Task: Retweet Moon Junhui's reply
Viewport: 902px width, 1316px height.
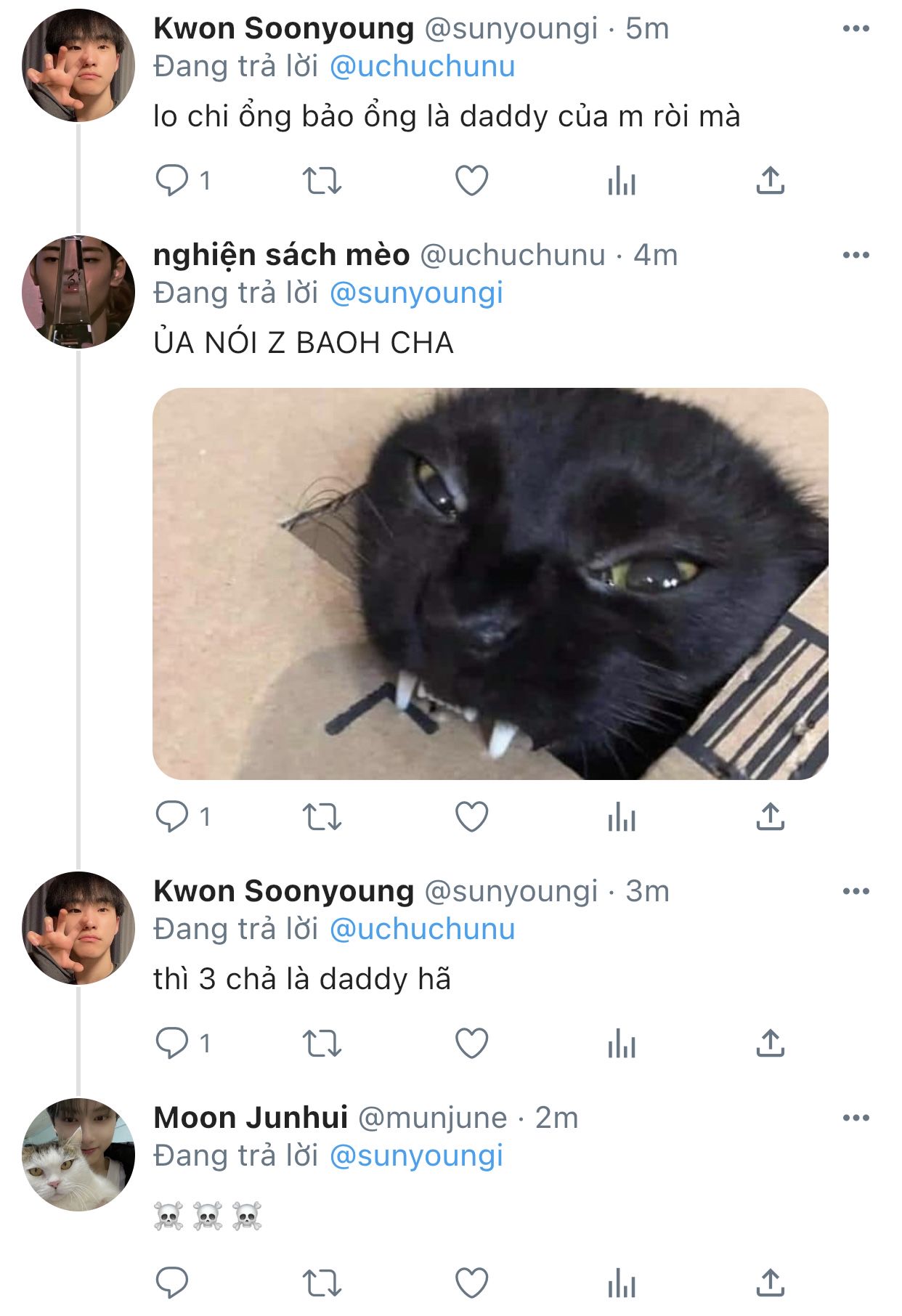Action: point(322,1282)
